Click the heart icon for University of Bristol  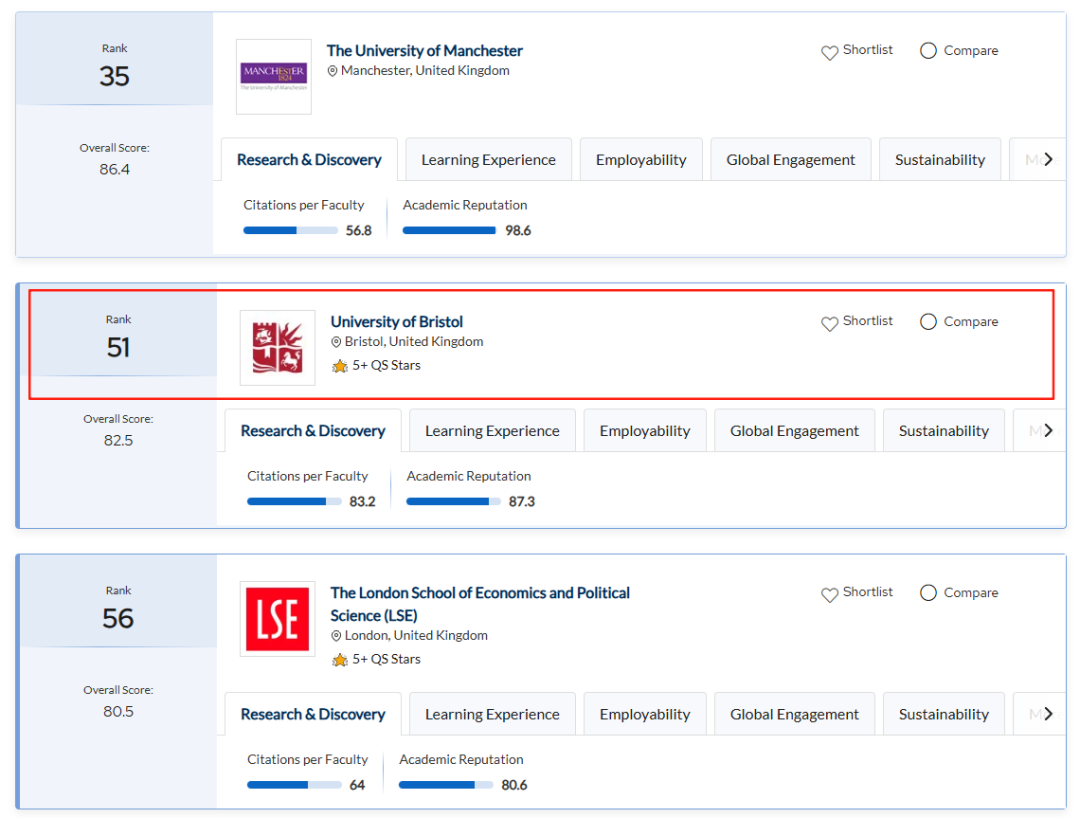pyautogui.click(x=830, y=323)
